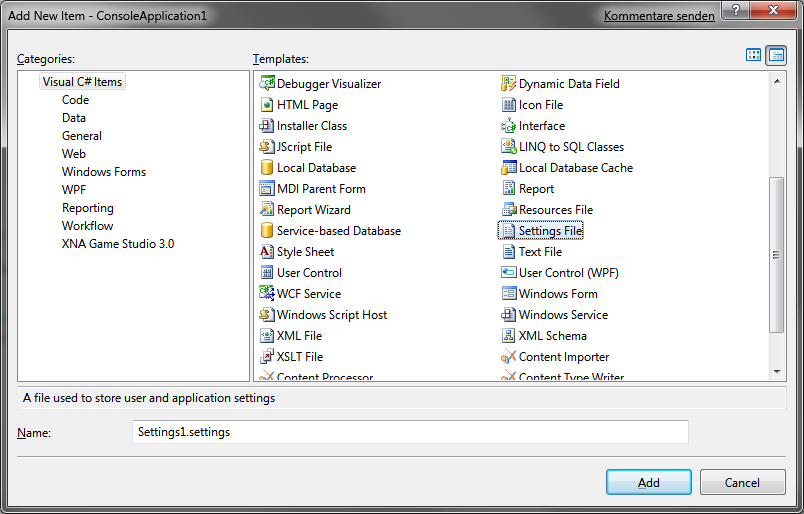Screen dimensions: 804x514
Task: Click the LINQ to SQL Classes icon
Action: click(x=509, y=147)
